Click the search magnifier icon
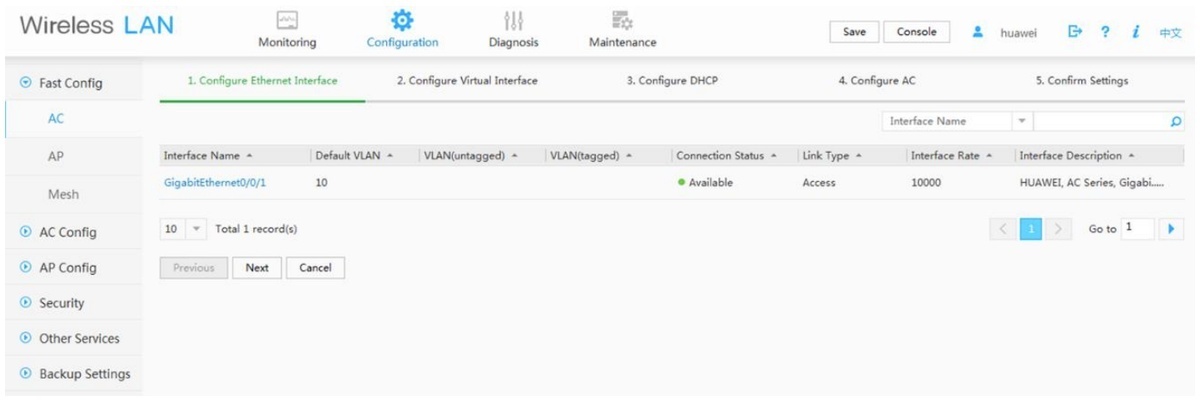The width and height of the screenshot is (1200, 401). pos(1175,121)
